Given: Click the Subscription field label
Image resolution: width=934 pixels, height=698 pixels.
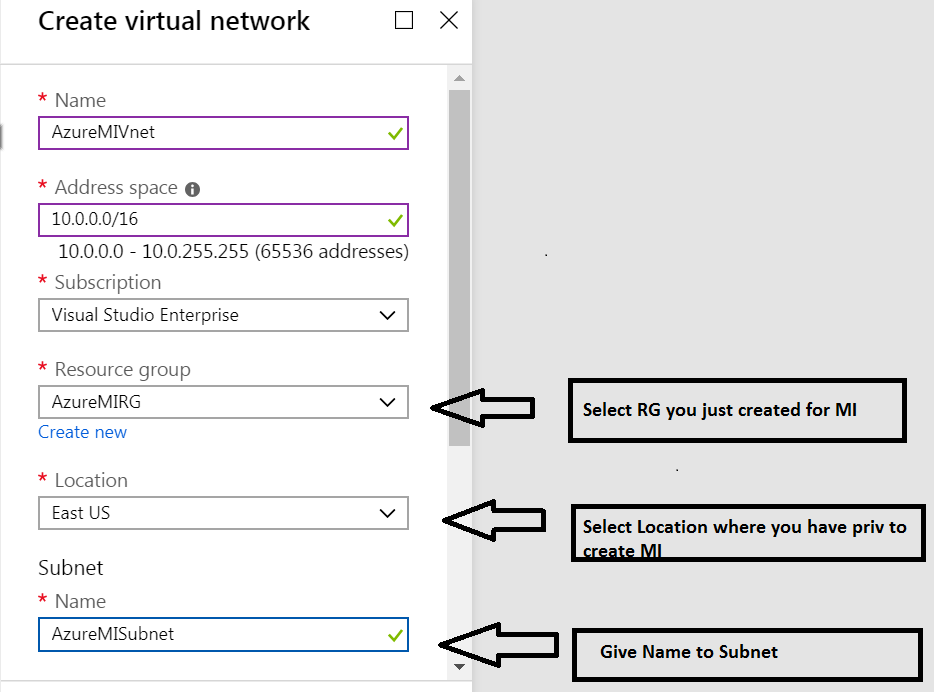Looking at the screenshot, I should click(108, 282).
